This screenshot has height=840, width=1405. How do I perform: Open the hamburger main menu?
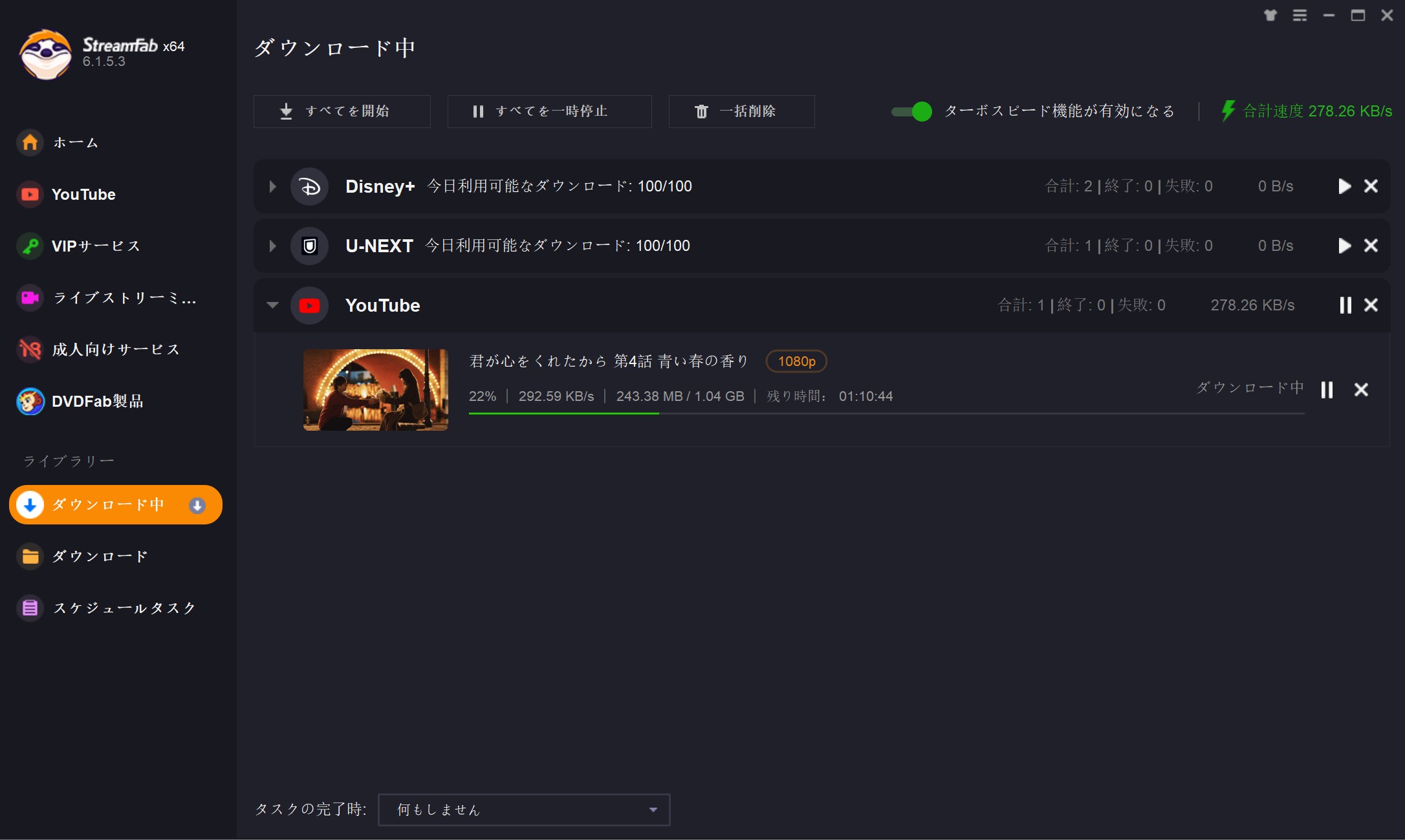(x=1300, y=16)
